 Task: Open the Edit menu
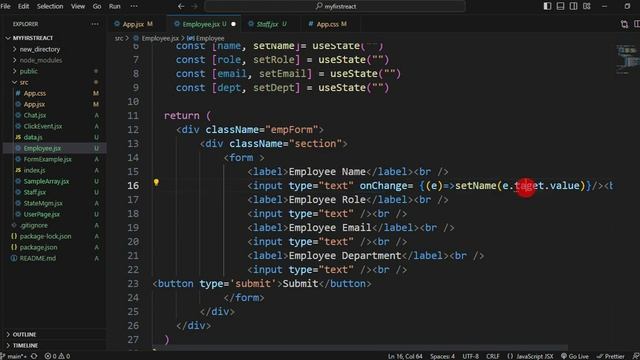[23, 6]
